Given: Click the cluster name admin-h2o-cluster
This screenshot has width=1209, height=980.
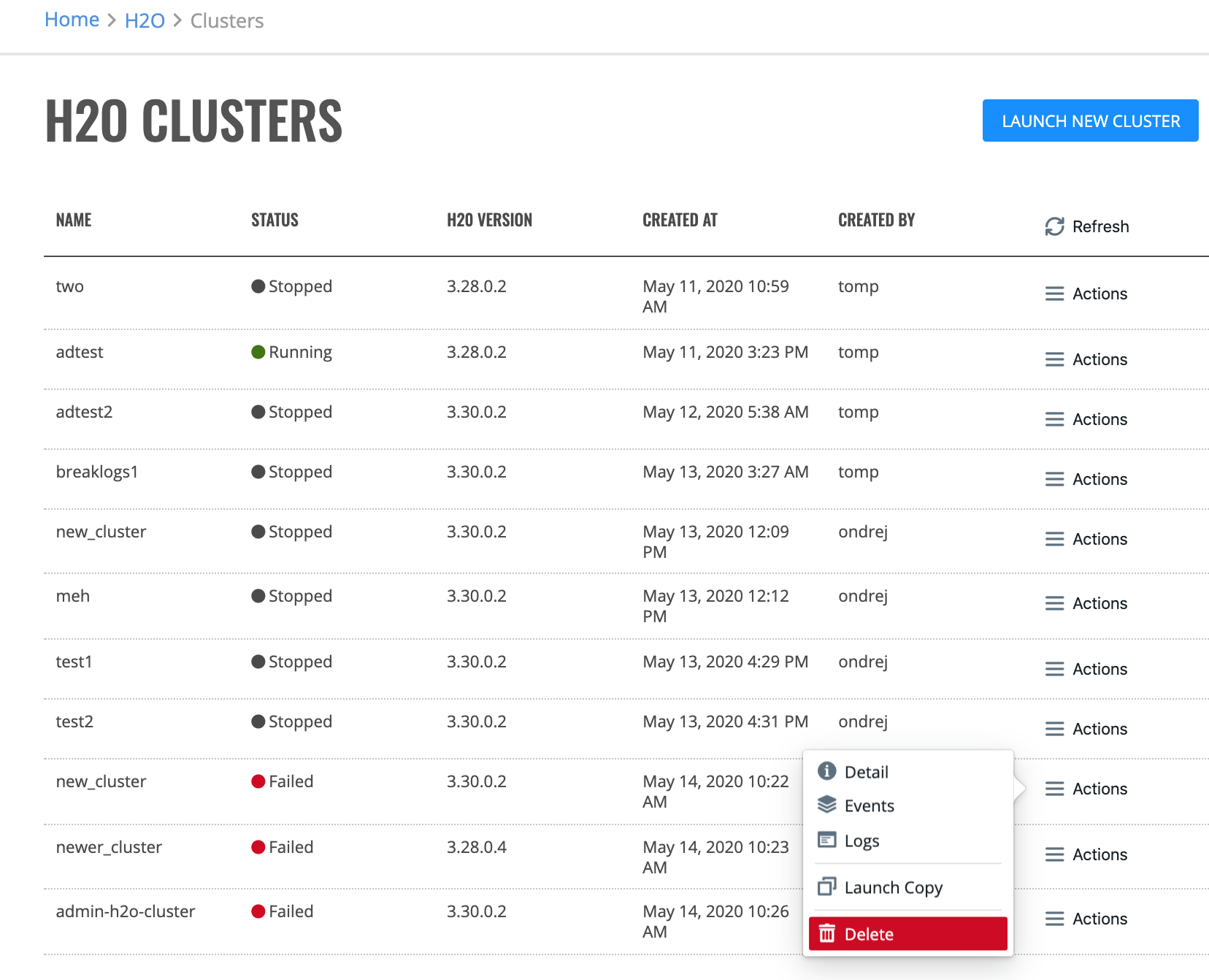Looking at the screenshot, I should (126, 911).
